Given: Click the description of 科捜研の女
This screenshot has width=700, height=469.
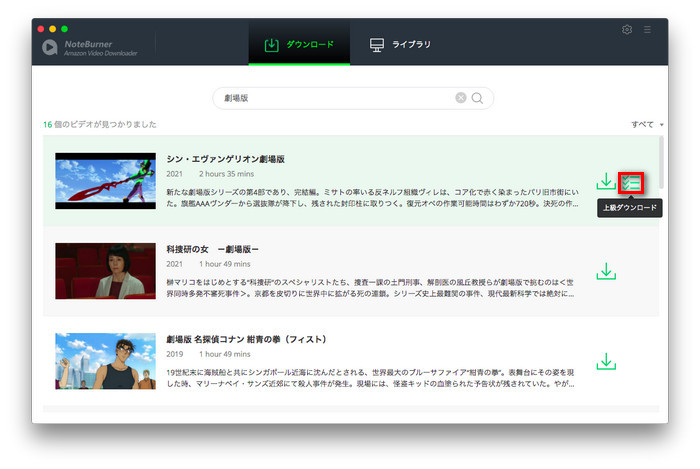Looking at the screenshot, I should 370,288.
